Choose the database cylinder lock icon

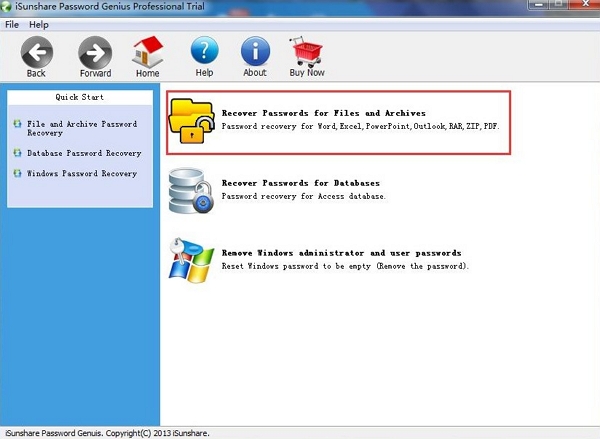coord(191,191)
